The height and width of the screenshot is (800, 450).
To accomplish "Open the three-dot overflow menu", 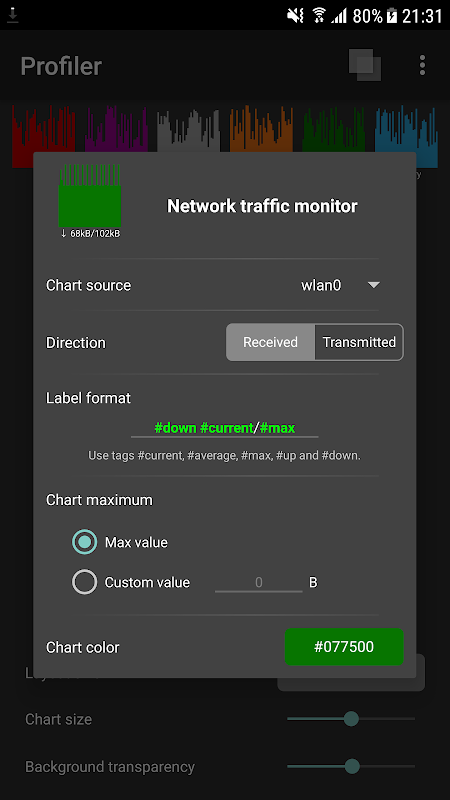I will pyautogui.click(x=422, y=65).
